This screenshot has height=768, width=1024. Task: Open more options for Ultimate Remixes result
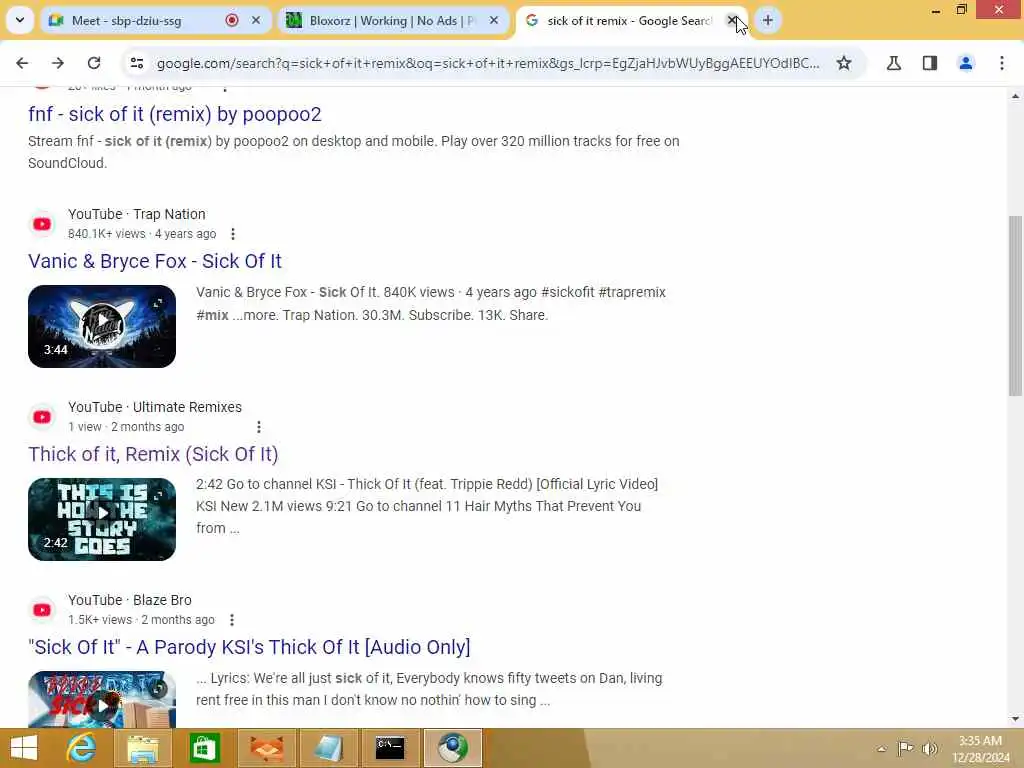pos(259,427)
